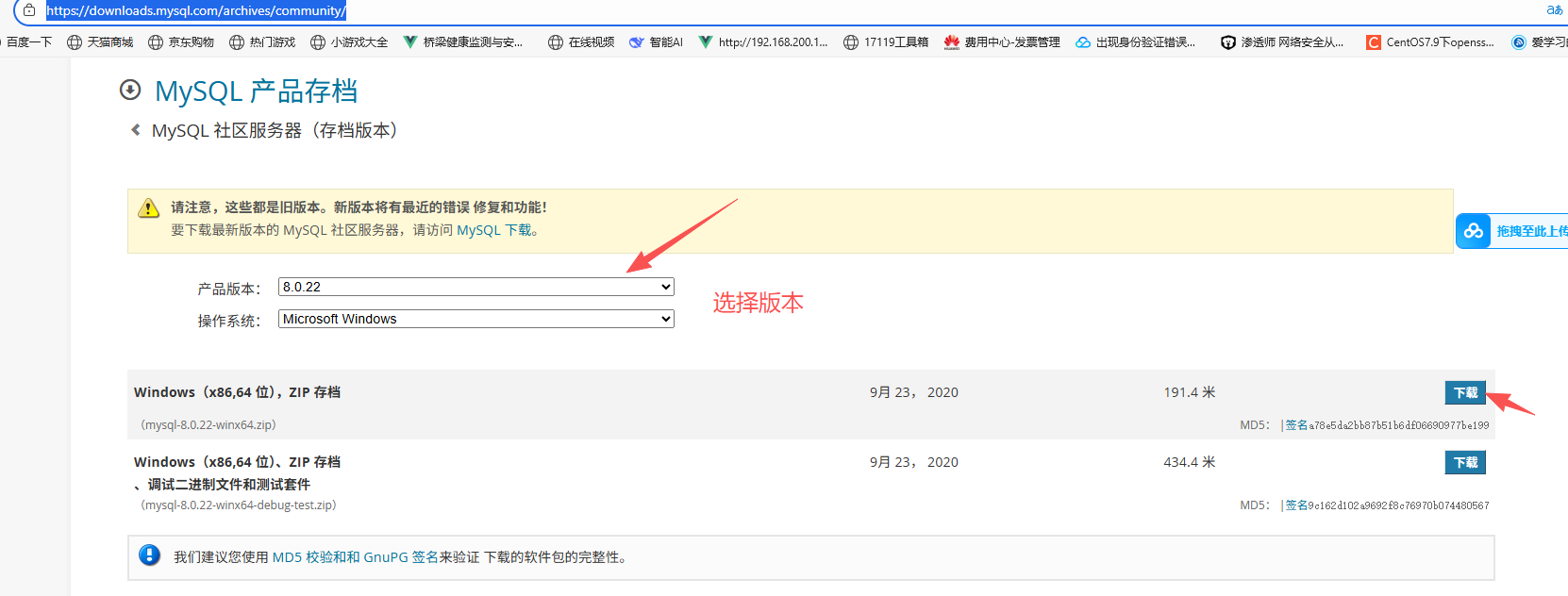Image resolution: width=1568 pixels, height=596 pixels.
Task: Click the cloud icon on upload widget
Action: click(x=1473, y=231)
